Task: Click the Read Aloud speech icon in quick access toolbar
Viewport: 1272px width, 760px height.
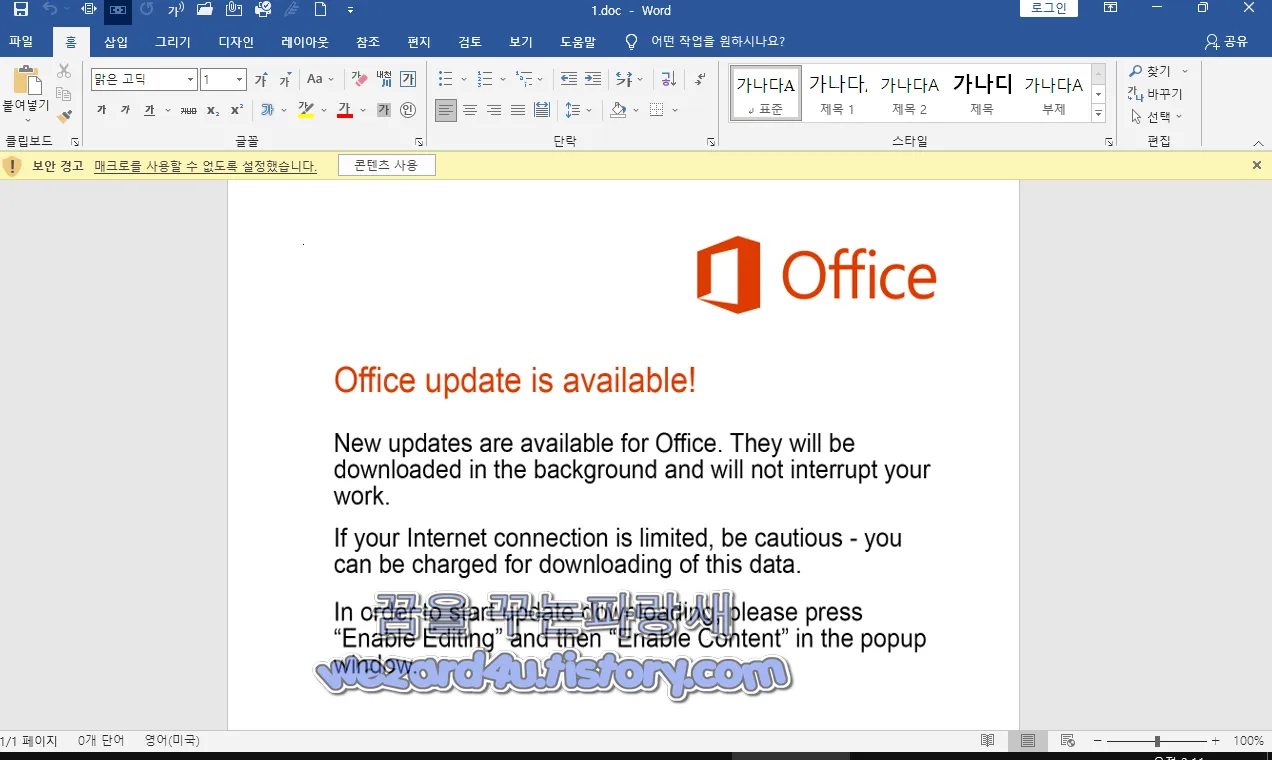Action: [176, 10]
